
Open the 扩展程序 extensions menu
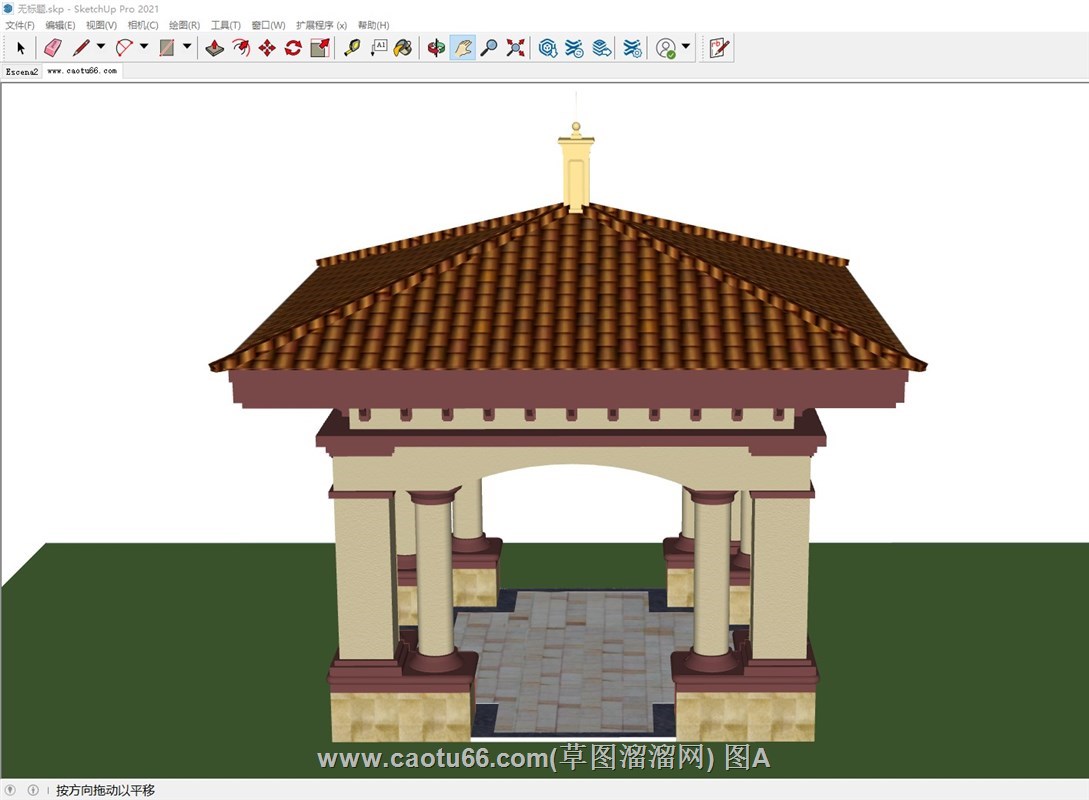(321, 25)
